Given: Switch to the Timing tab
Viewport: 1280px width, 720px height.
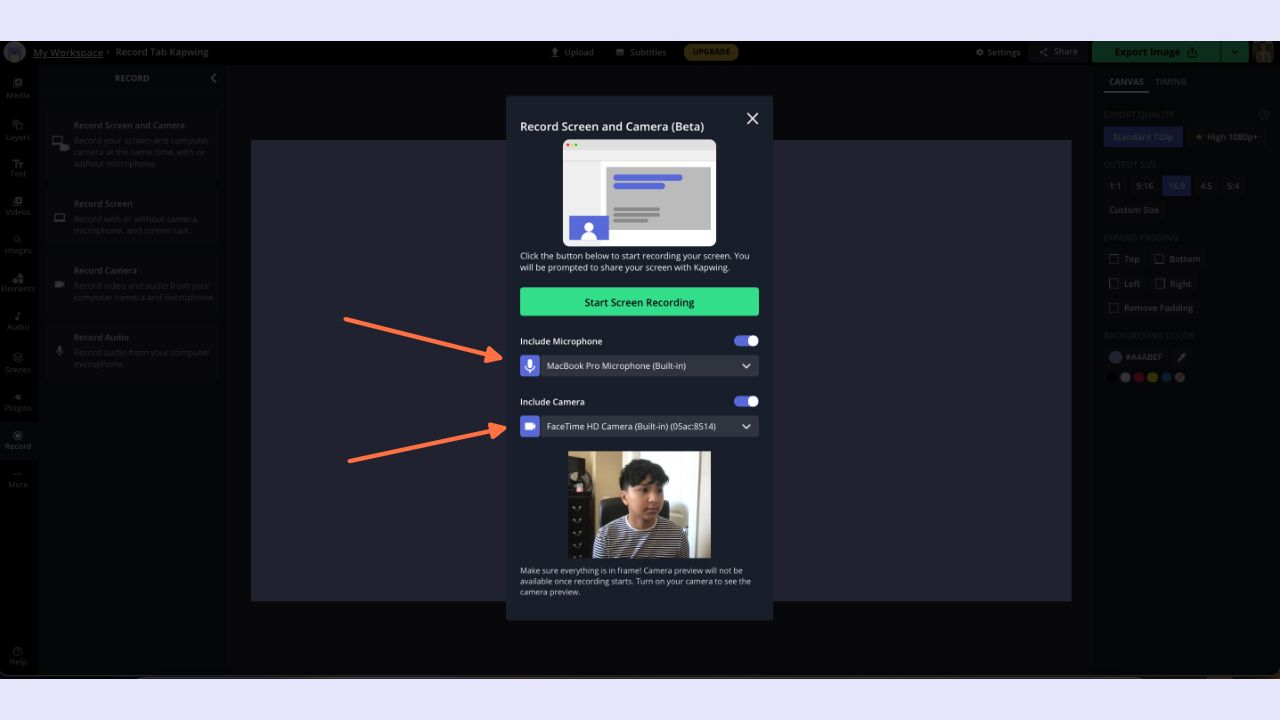Looking at the screenshot, I should (1171, 82).
